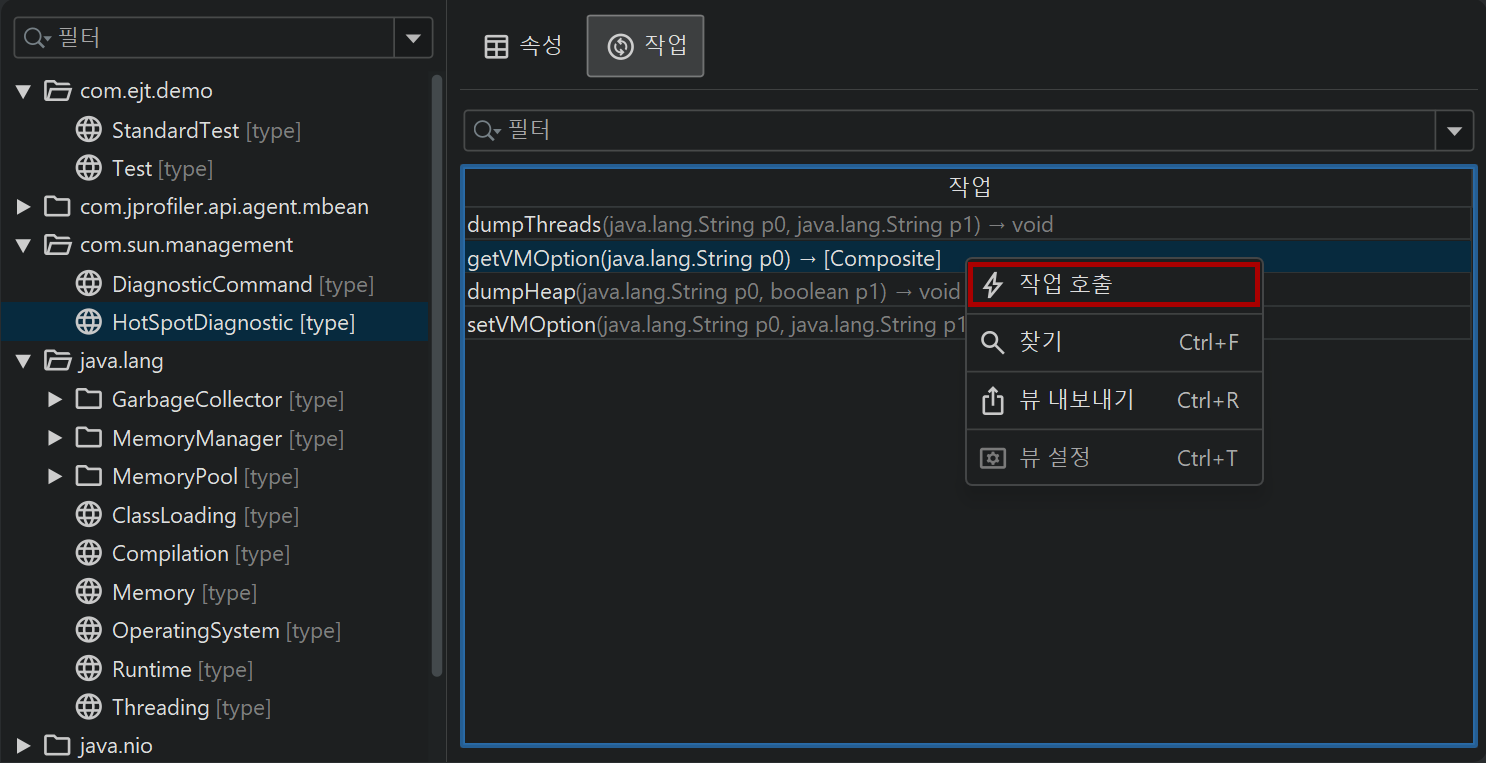Click the lightning bolt icon in the context menu
1486x763 pixels.
click(992, 285)
